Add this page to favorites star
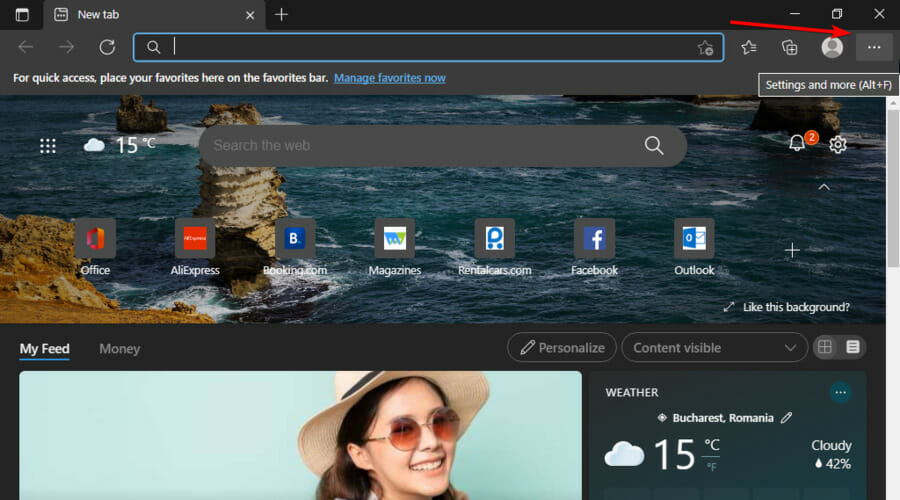Image resolution: width=900 pixels, height=500 pixels. point(705,47)
